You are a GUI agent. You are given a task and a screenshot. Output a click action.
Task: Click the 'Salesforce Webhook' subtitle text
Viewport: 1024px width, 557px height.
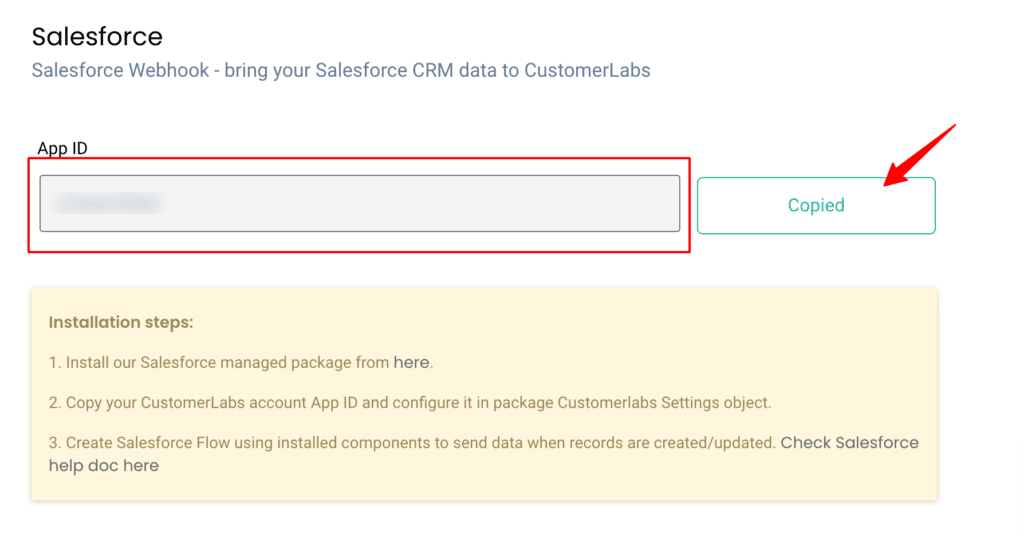coord(341,71)
